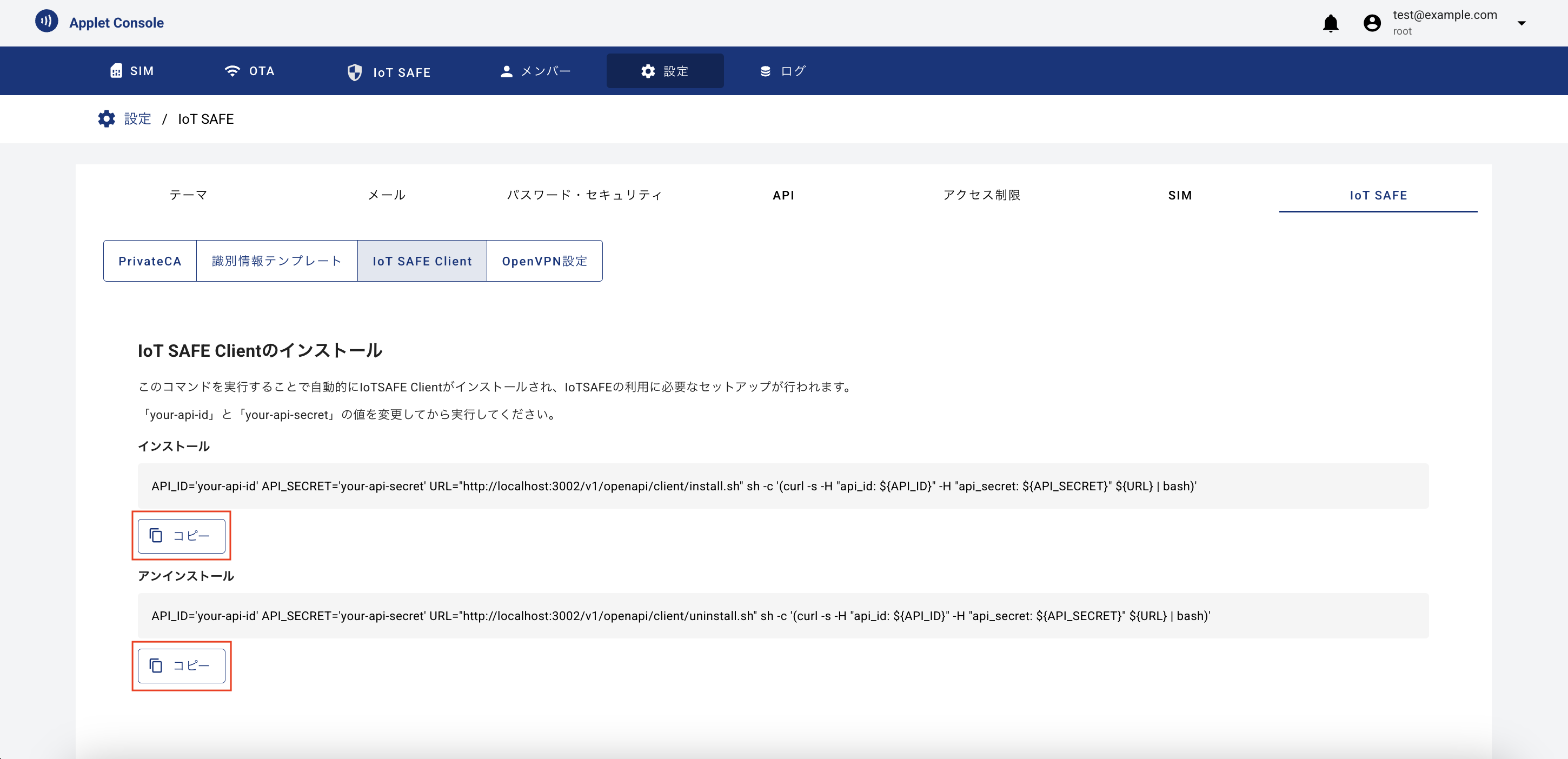Click the user account avatar icon

(1372, 23)
